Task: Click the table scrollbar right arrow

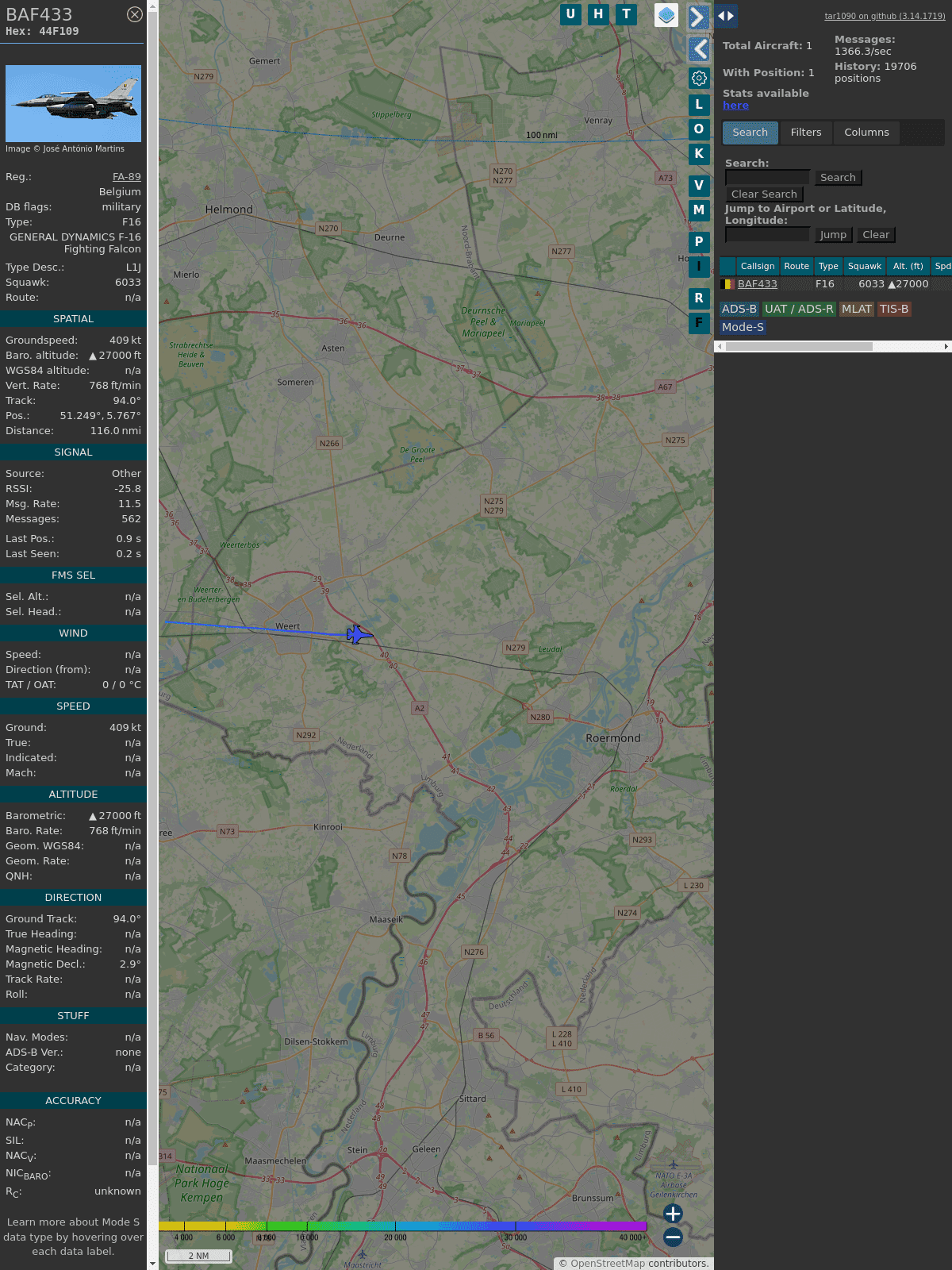Action: [946, 347]
